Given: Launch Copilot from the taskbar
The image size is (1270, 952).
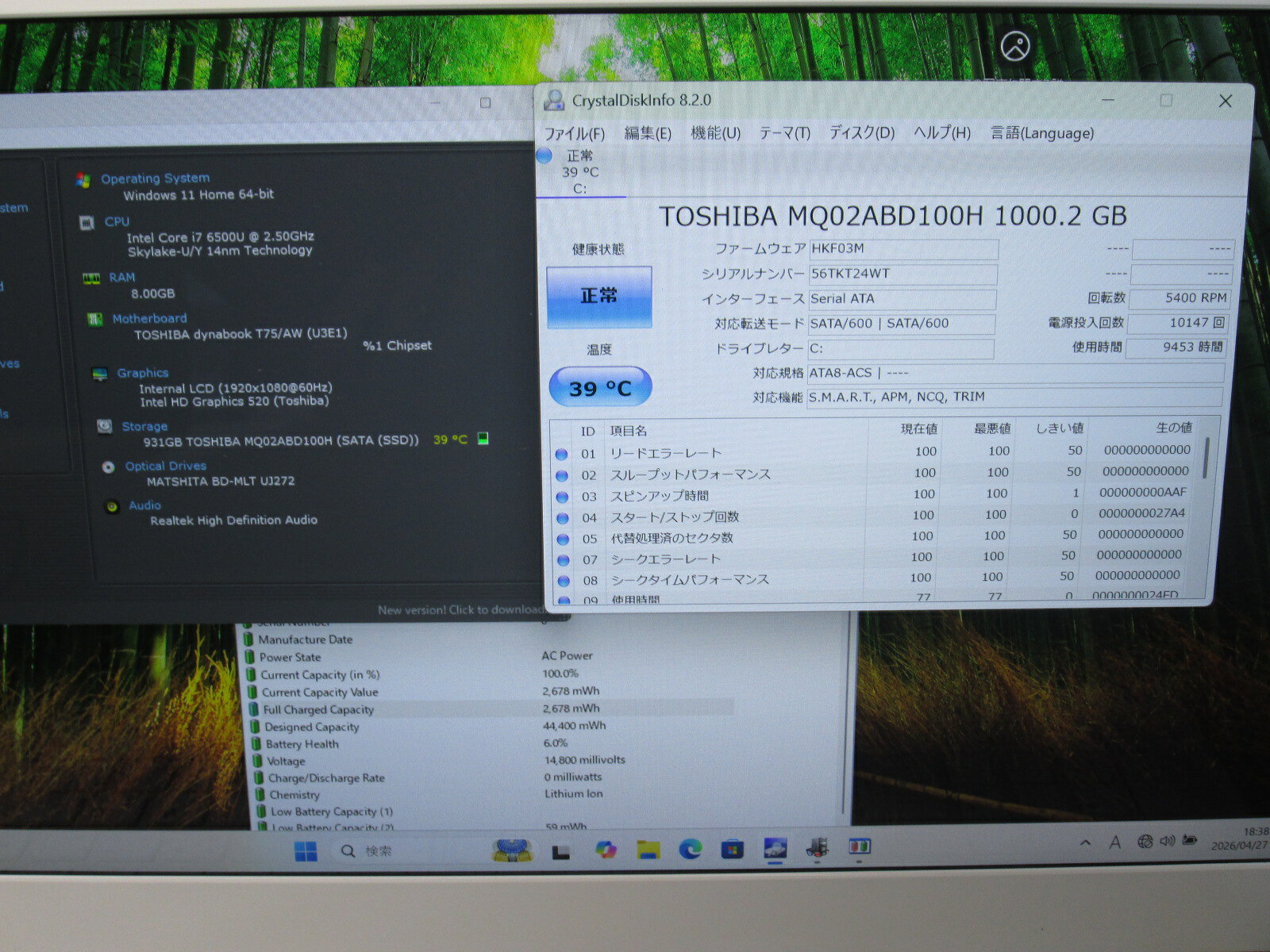Looking at the screenshot, I should coord(606,850).
